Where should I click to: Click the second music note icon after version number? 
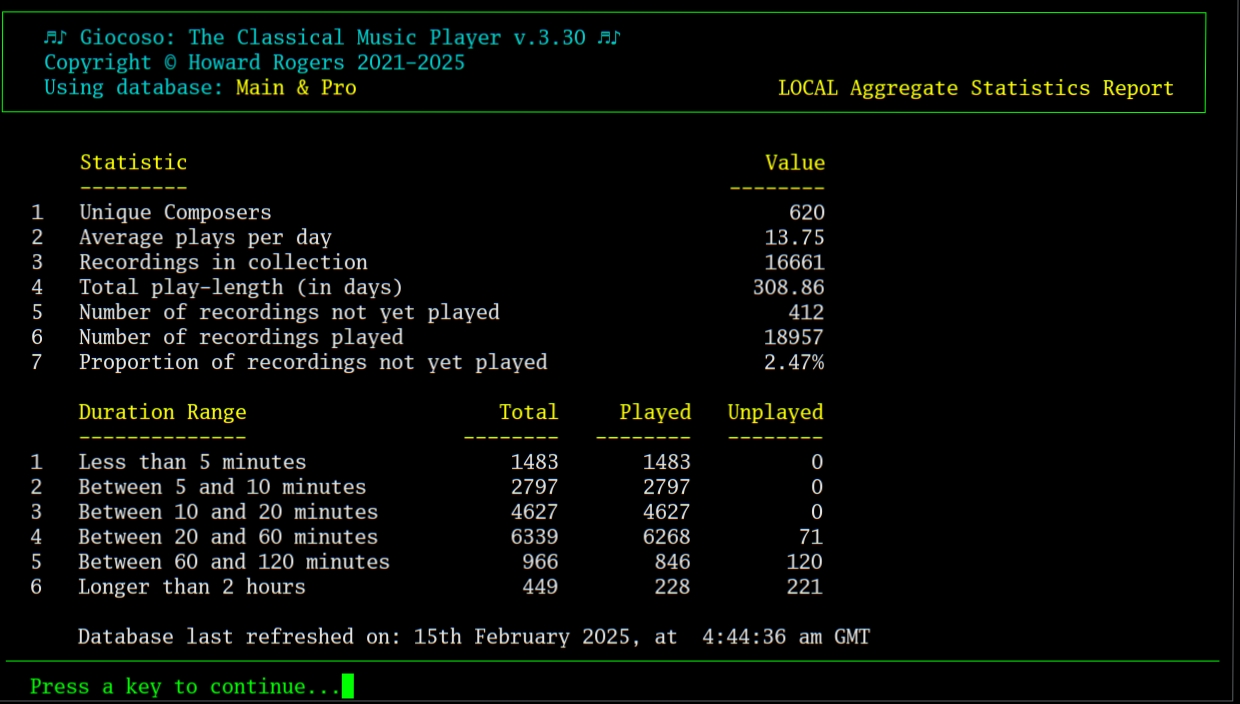pyautogui.click(x=608, y=37)
